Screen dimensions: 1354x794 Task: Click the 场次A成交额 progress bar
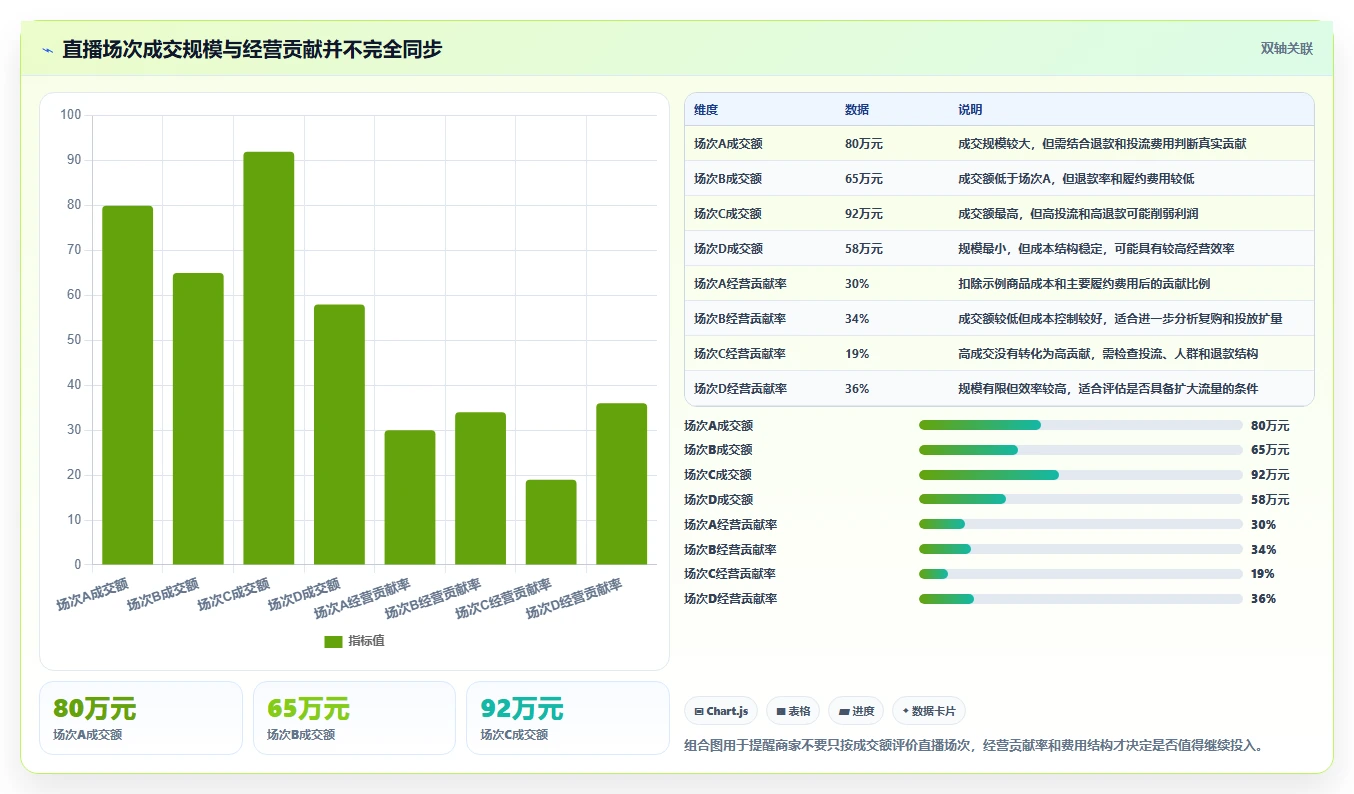point(1080,425)
